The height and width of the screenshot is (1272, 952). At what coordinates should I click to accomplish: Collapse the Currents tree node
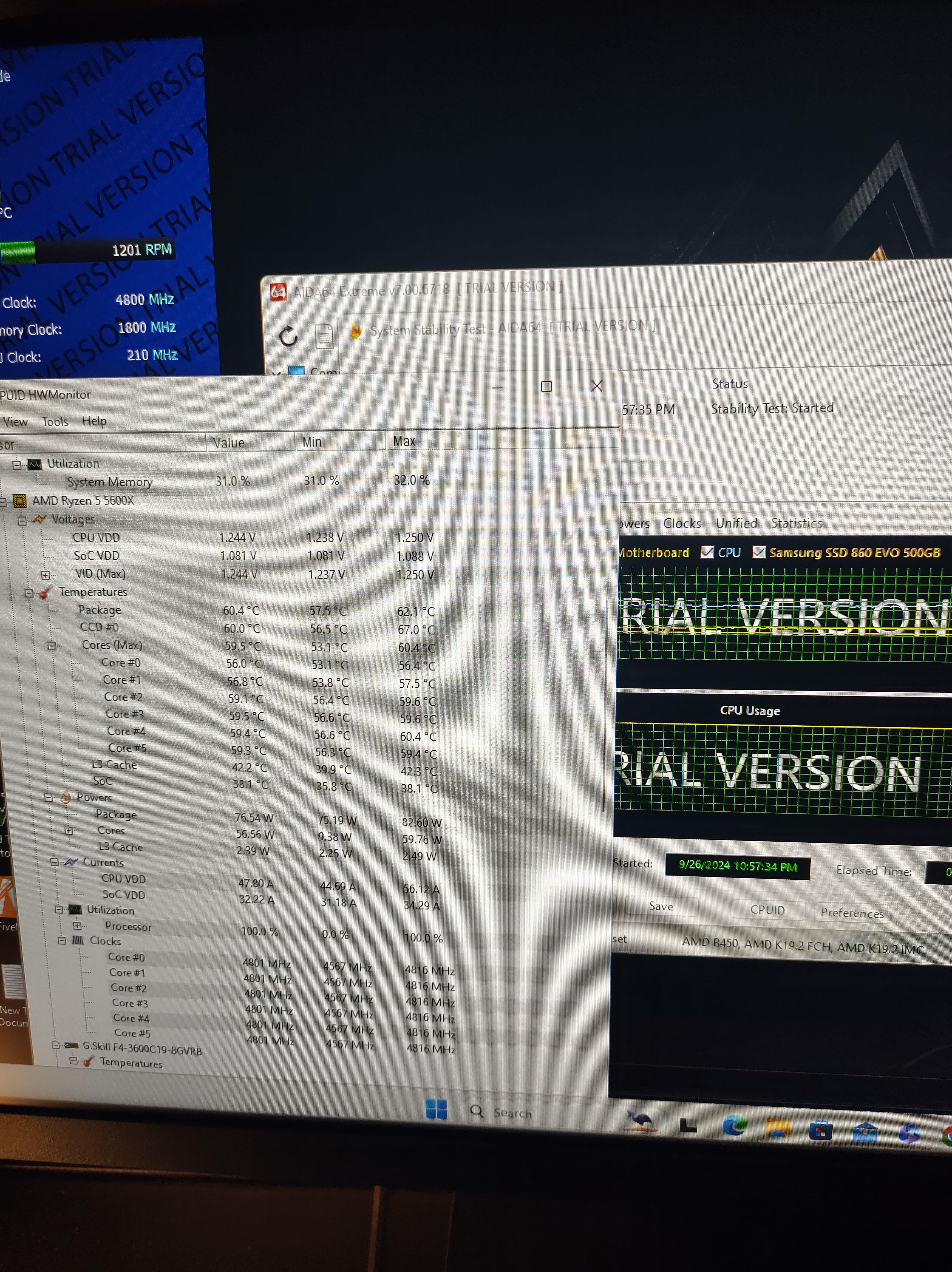tap(54, 862)
